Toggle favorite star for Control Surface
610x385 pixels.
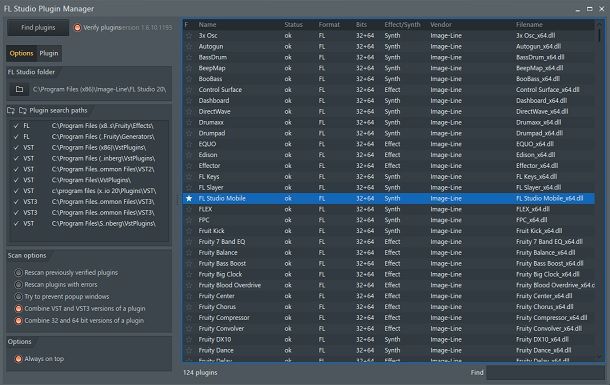click(189, 90)
